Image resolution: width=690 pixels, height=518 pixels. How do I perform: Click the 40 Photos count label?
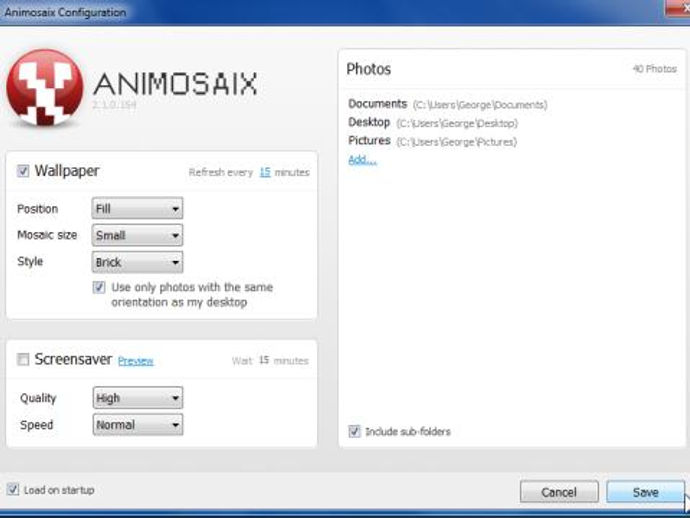(x=655, y=69)
